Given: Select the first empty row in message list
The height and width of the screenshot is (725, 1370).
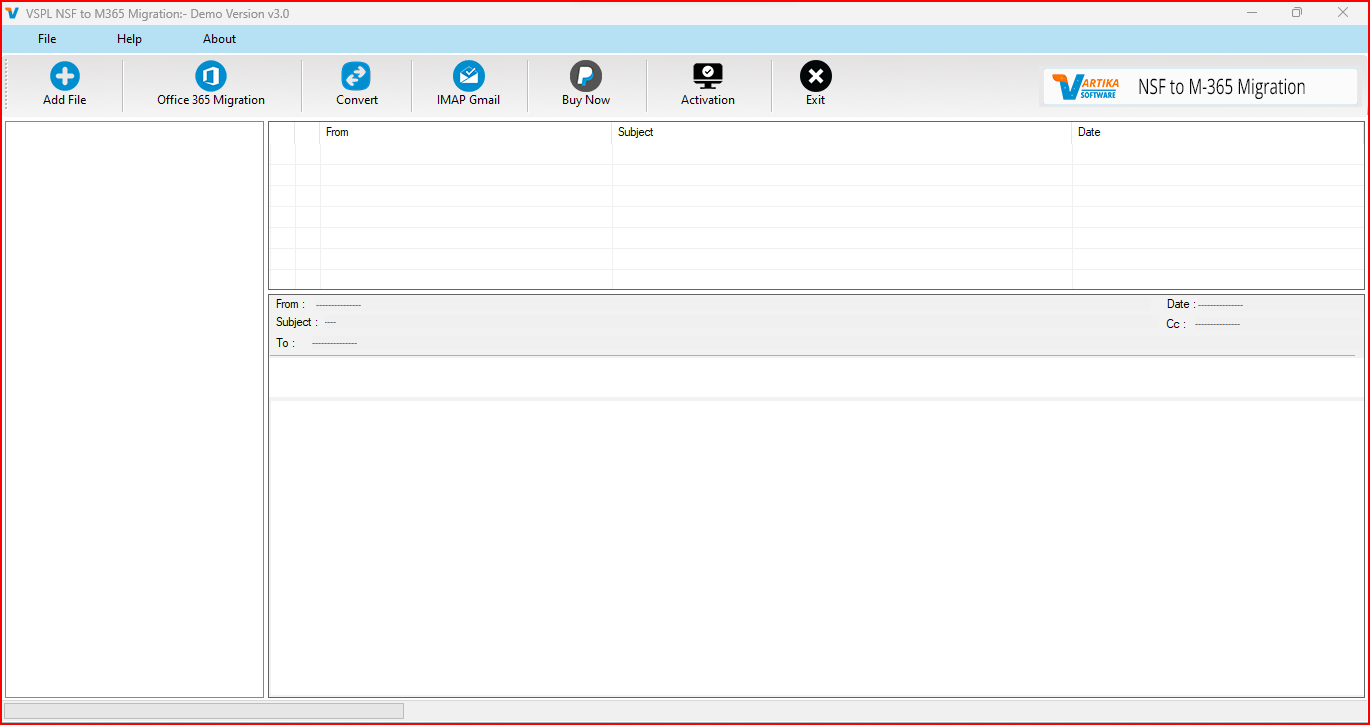Looking at the screenshot, I should [x=816, y=154].
